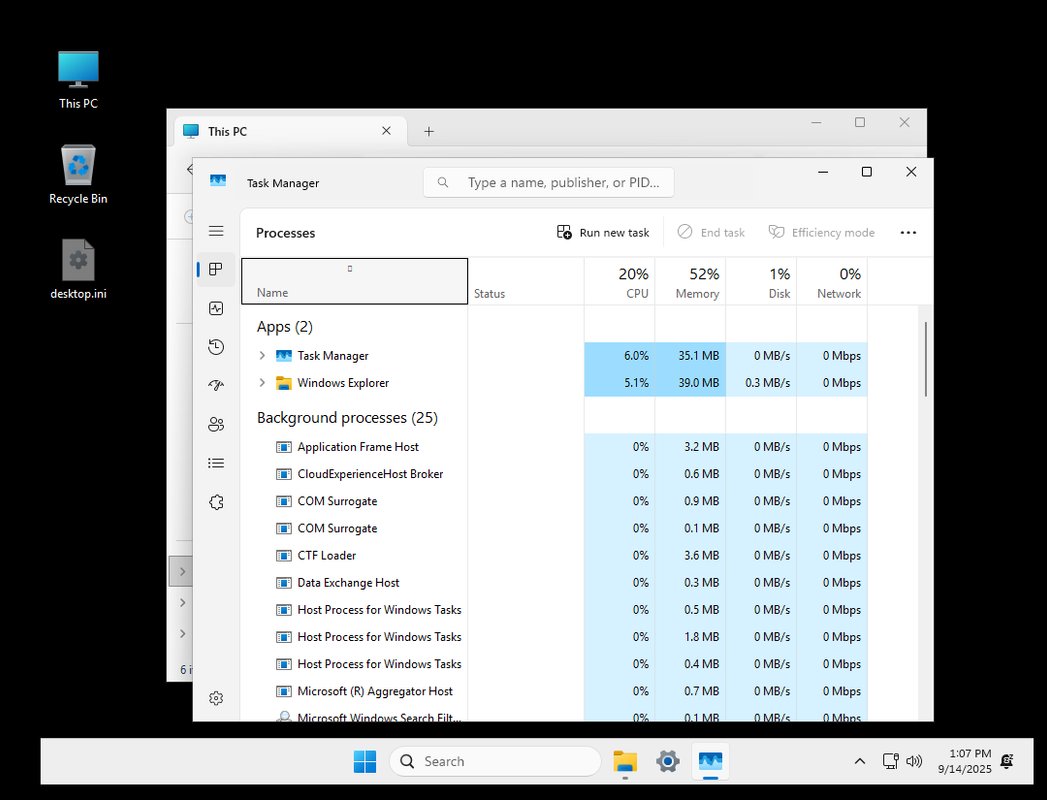
Task: Open the Details page in sidebar
Action: [x=216, y=463]
